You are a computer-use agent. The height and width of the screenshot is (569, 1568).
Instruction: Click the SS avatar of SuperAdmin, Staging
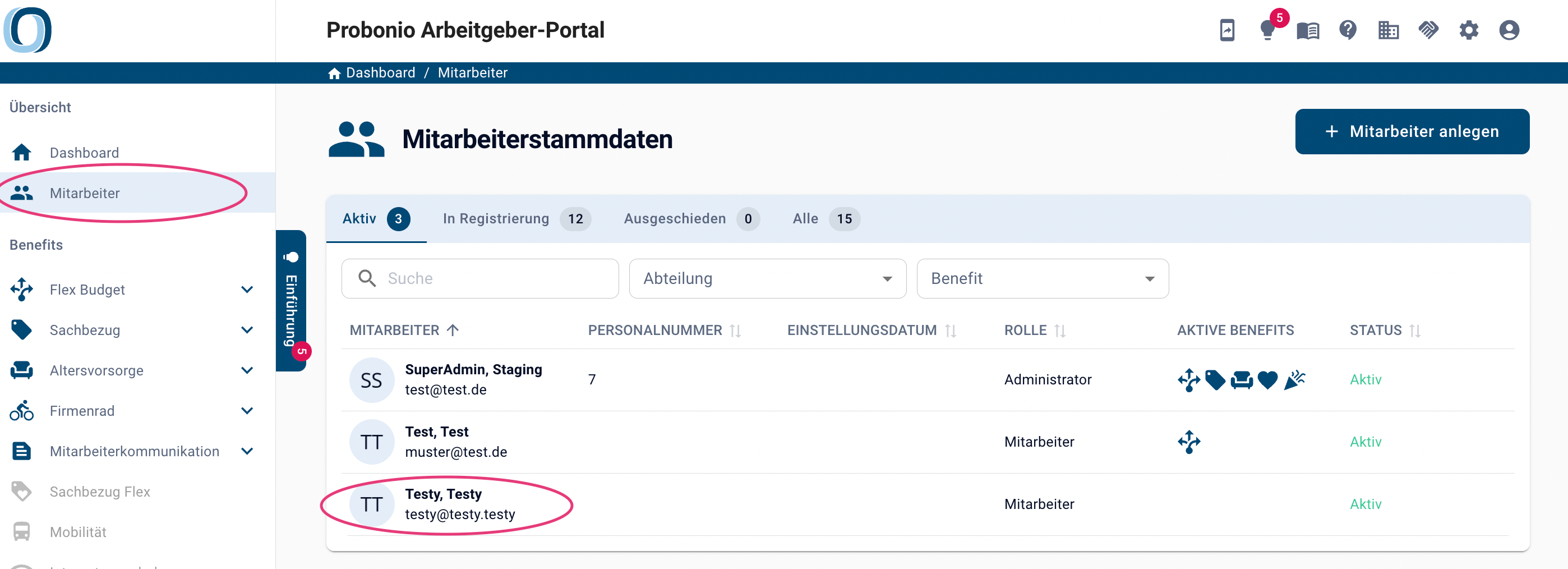371,379
